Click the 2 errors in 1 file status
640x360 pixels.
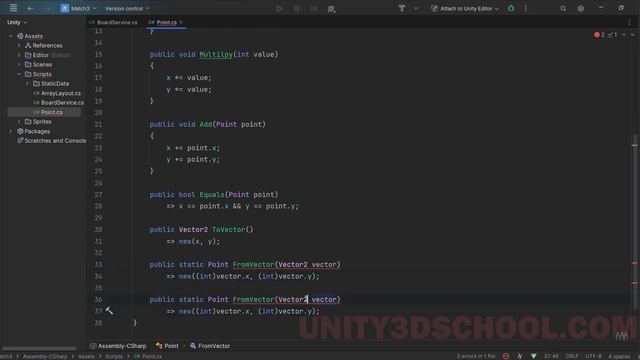click(x=476, y=356)
